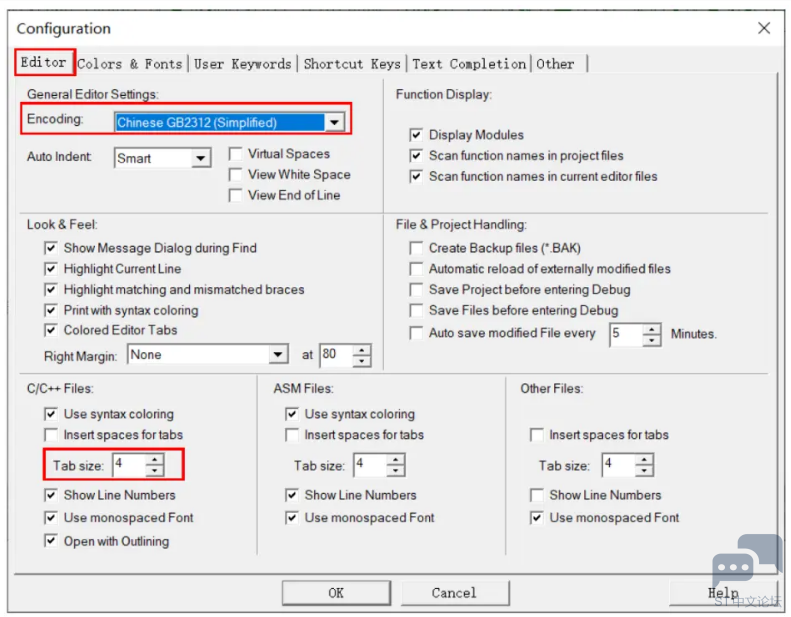
Task: Close the Configuration dialog window
Action: coord(764,28)
